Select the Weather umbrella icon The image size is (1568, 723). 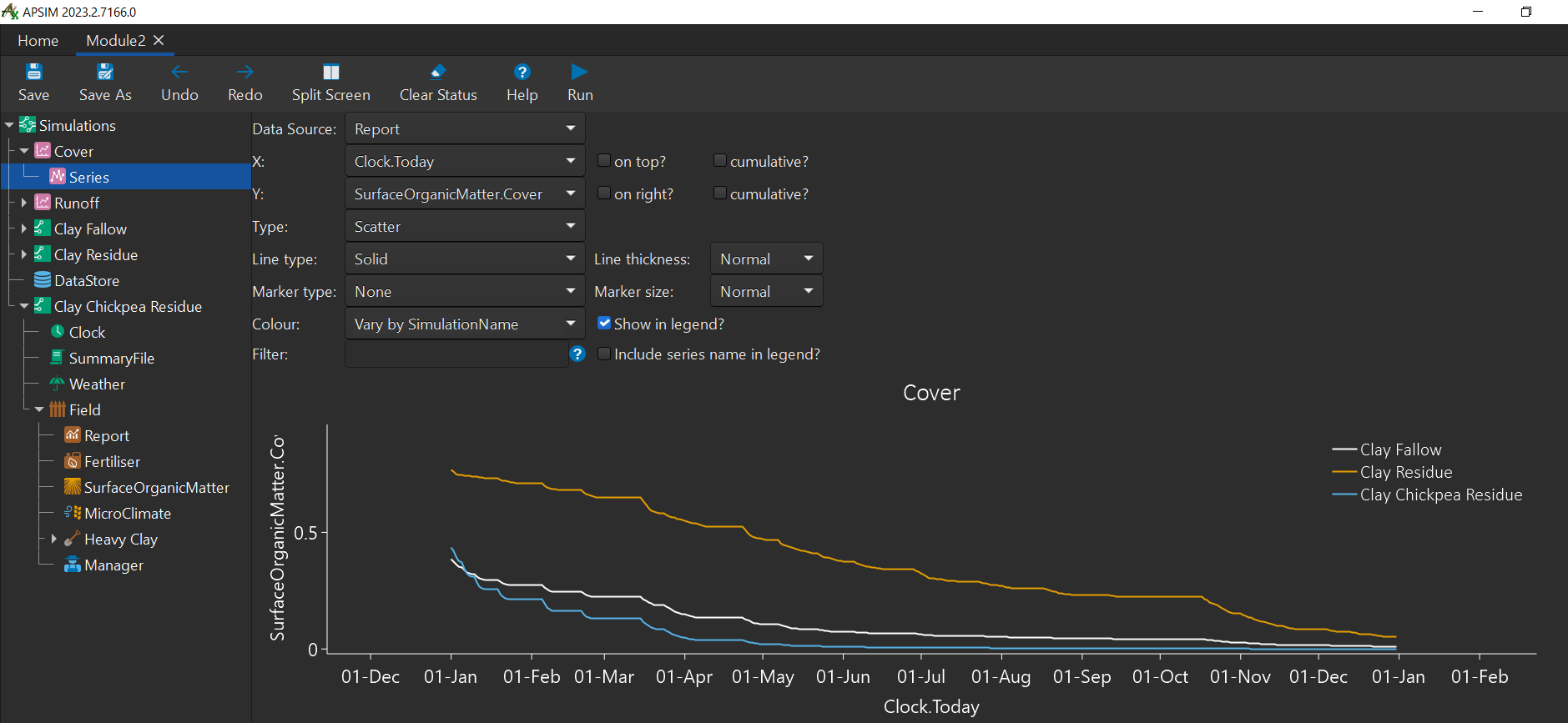(58, 384)
